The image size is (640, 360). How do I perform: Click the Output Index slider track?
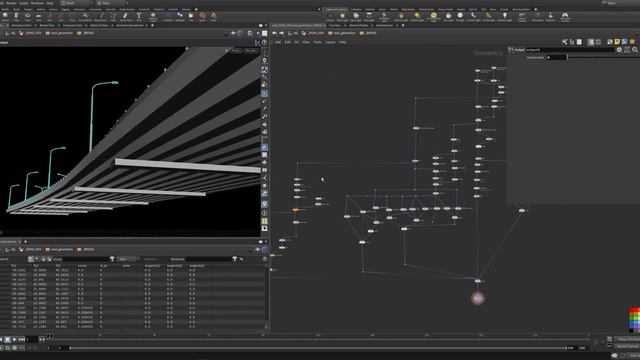click(604, 58)
